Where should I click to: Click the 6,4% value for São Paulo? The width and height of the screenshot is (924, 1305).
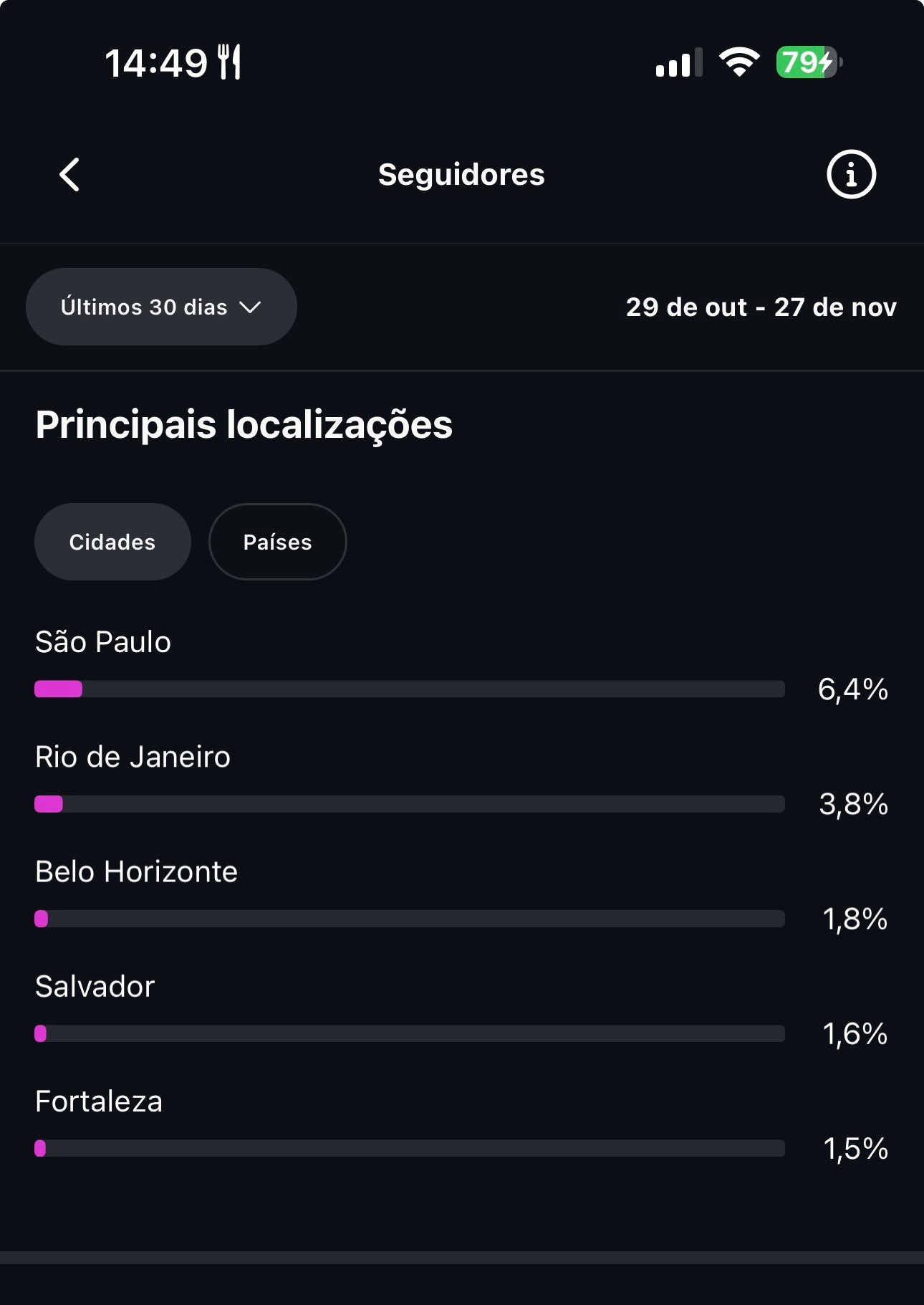coord(852,689)
